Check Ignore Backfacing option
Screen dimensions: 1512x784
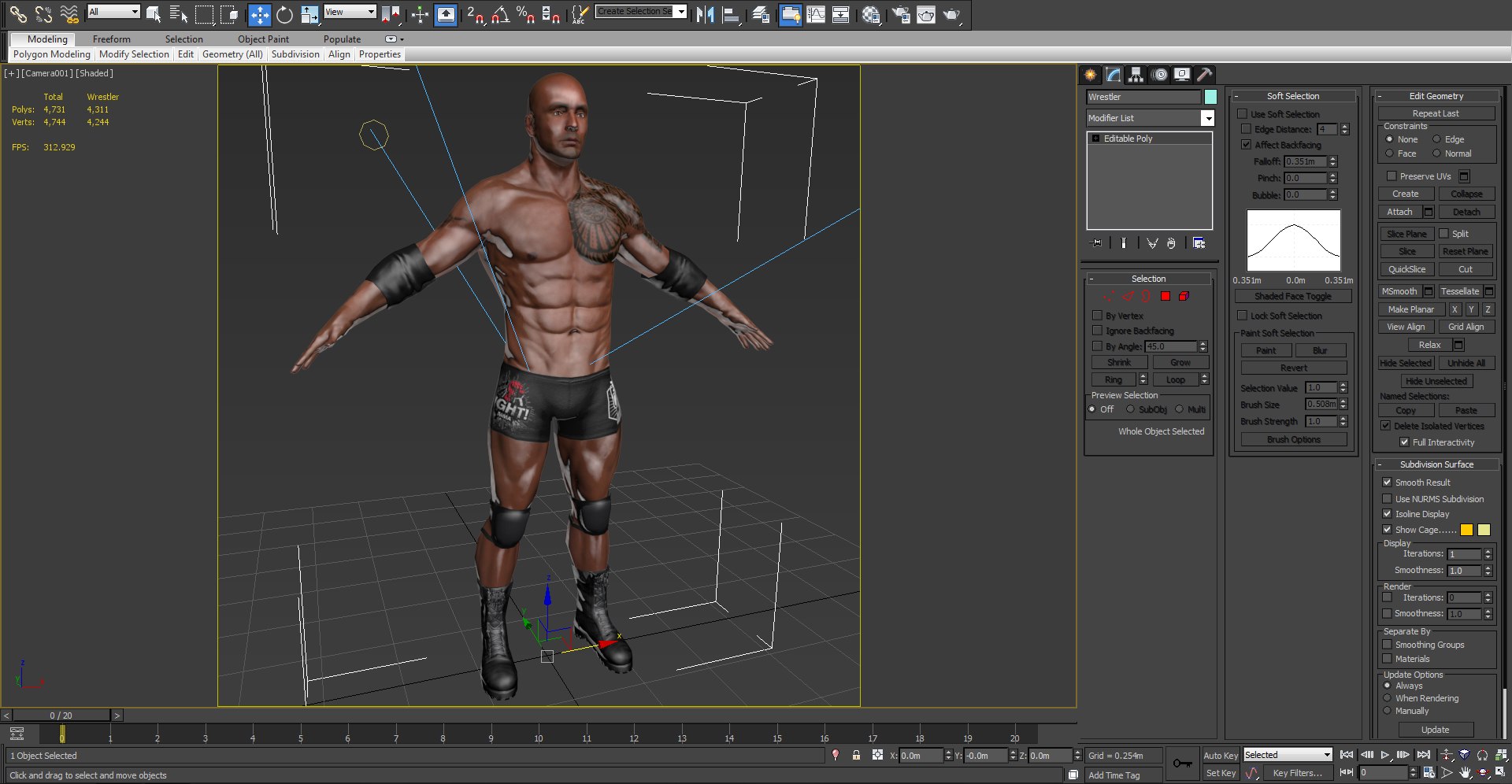click(1097, 331)
